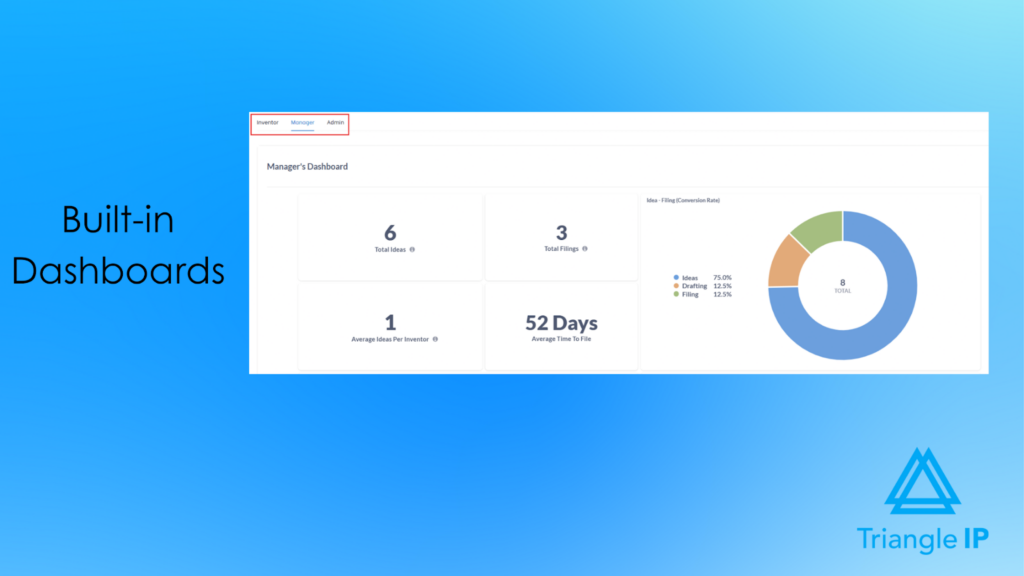
Task: Click the Manager's Dashboard heading
Action: (x=307, y=166)
